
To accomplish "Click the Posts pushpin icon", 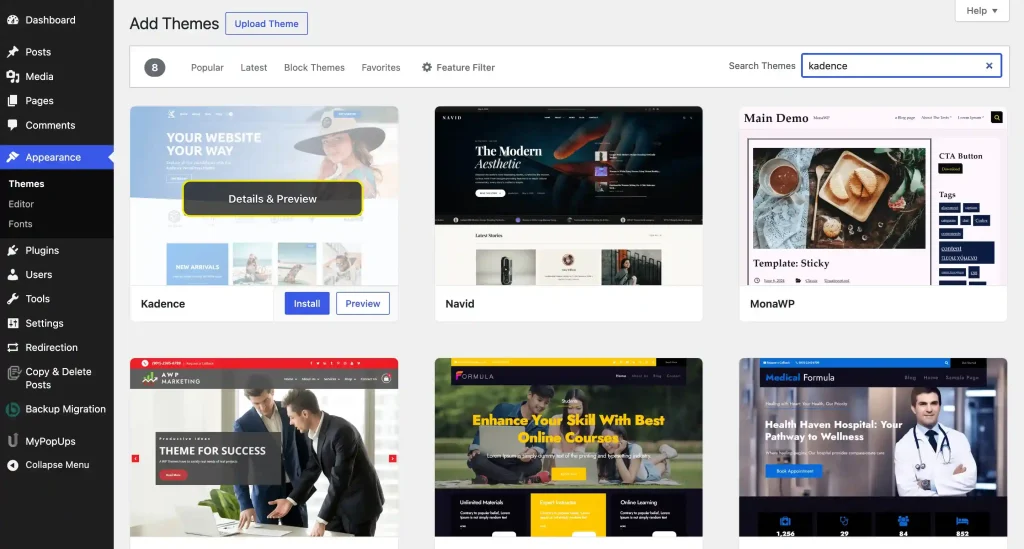I will pos(12,52).
